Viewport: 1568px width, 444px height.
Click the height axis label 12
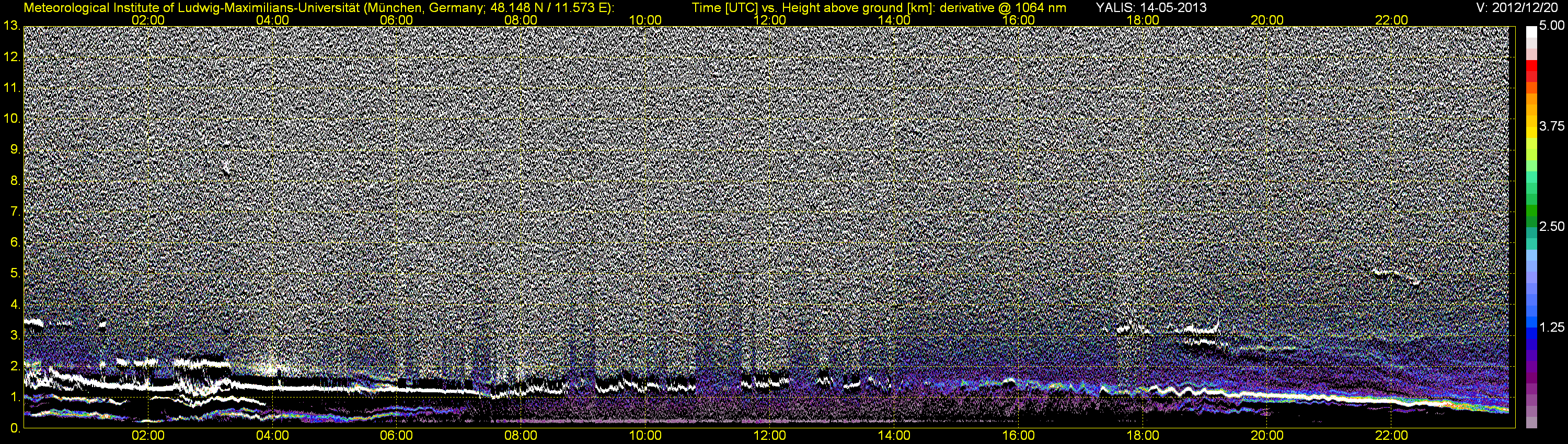[x=11, y=56]
